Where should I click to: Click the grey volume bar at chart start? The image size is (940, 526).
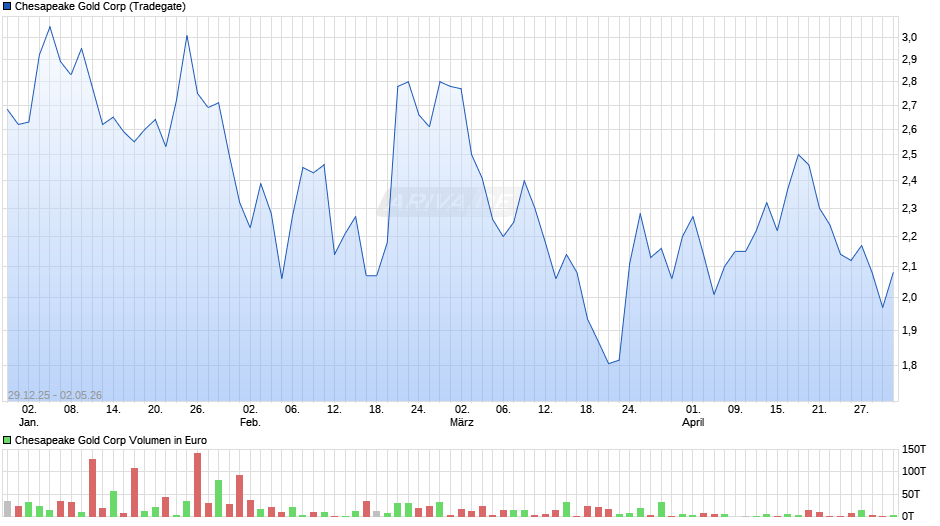tap(7, 509)
